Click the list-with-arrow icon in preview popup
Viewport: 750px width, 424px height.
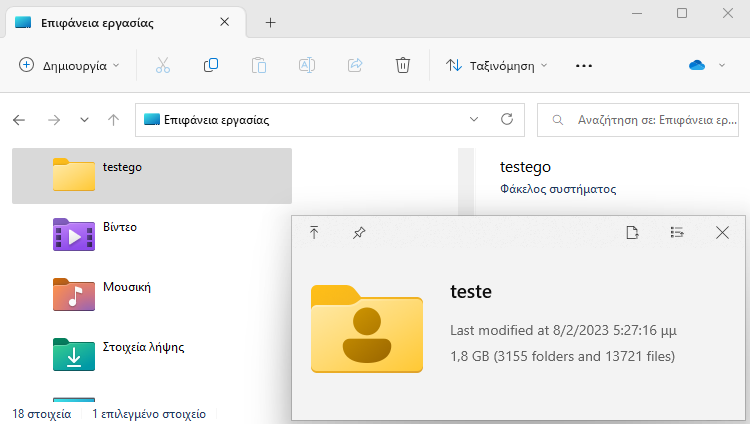(x=677, y=233)
